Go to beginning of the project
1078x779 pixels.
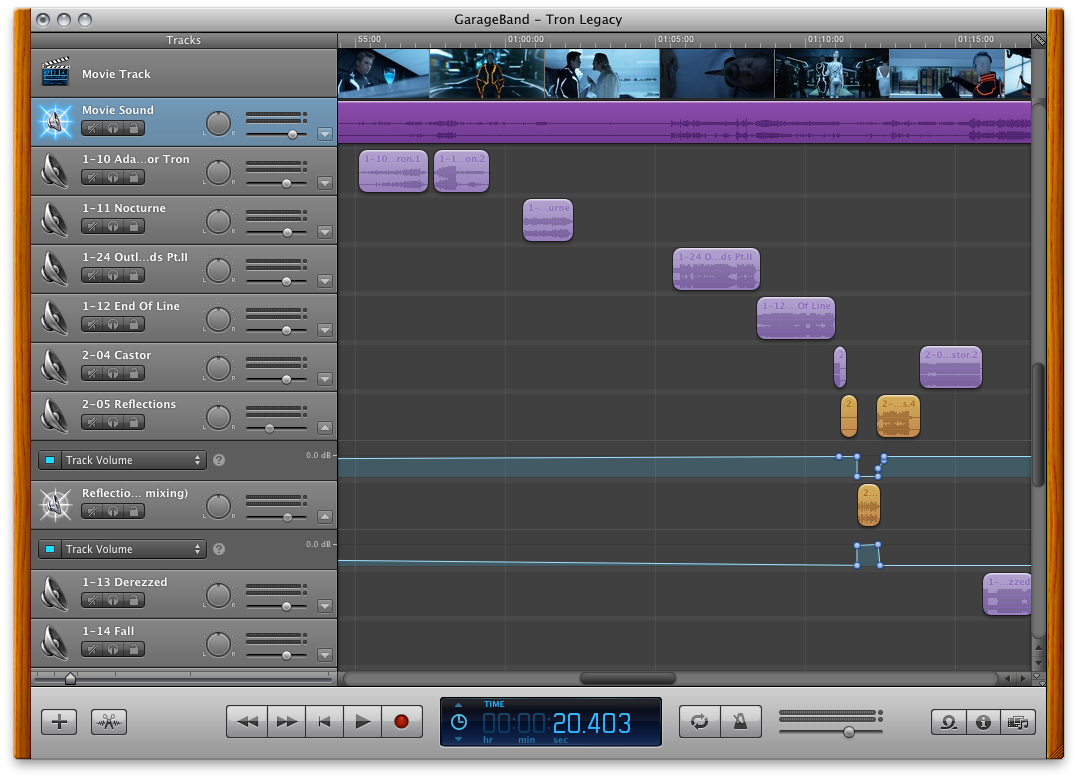pyautogui.click(x=324, y=722)
